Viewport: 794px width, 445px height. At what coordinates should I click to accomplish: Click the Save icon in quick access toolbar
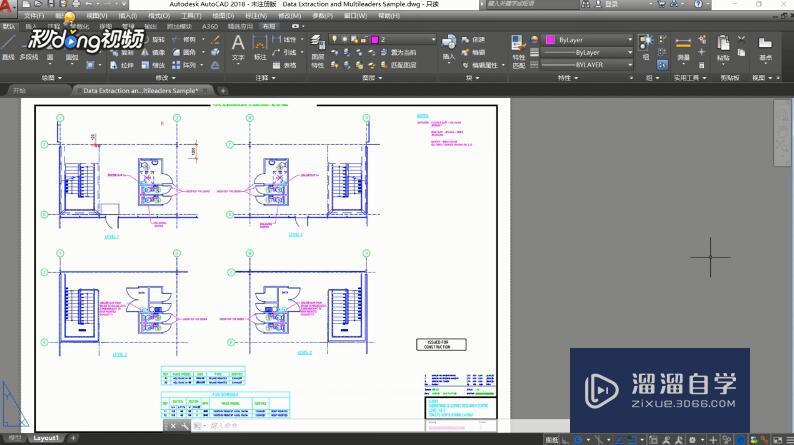[x=51, y=4]
